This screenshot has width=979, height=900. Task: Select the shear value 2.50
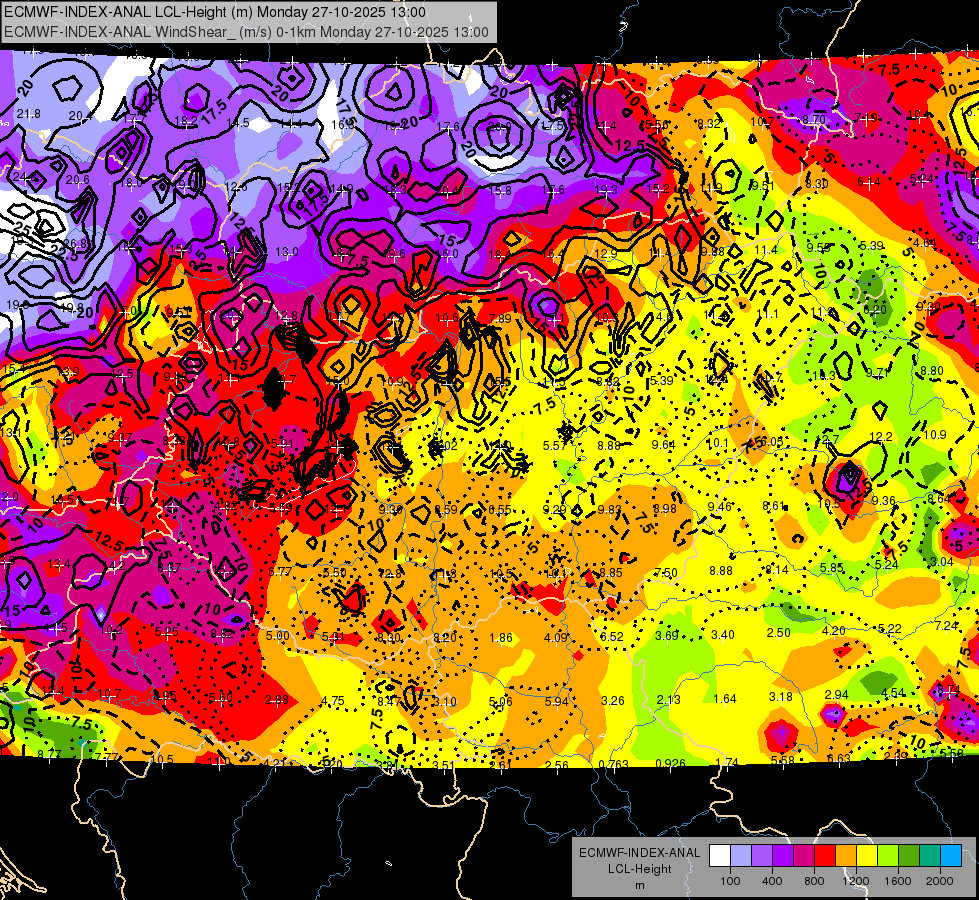tap(779, 633)
